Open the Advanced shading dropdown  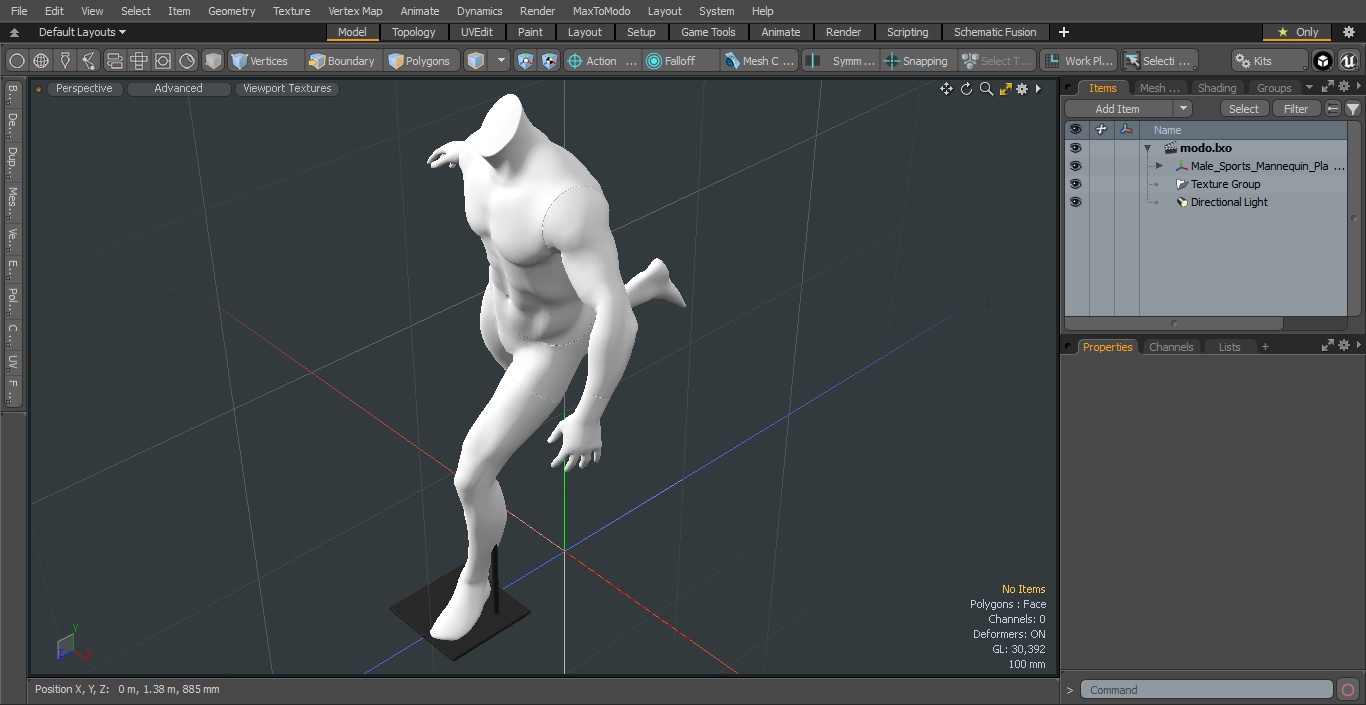(178, 89)
